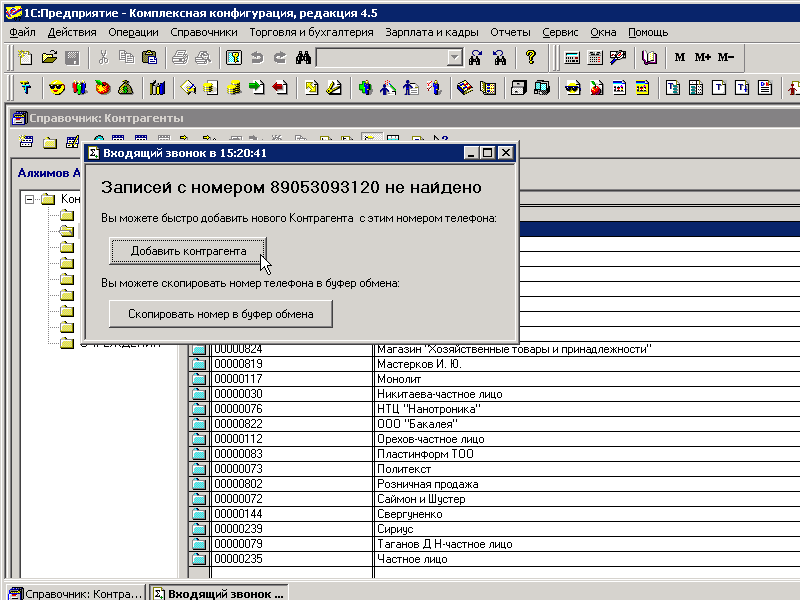Select the Таганов Д Н-частное лицо row
The width and height of the screenshot is (800, 600).
[x=494, y=544]
